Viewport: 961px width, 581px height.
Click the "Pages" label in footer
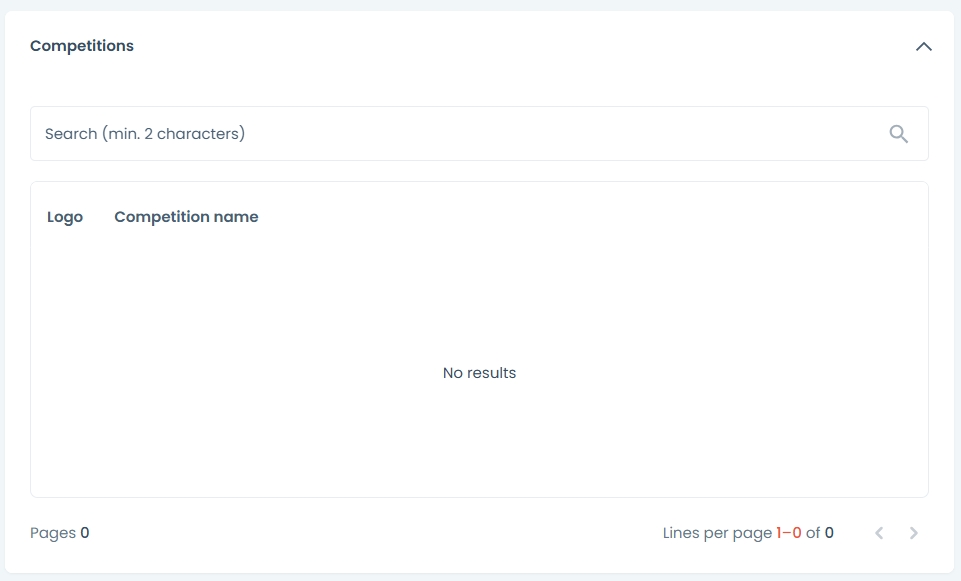(53, 533)
